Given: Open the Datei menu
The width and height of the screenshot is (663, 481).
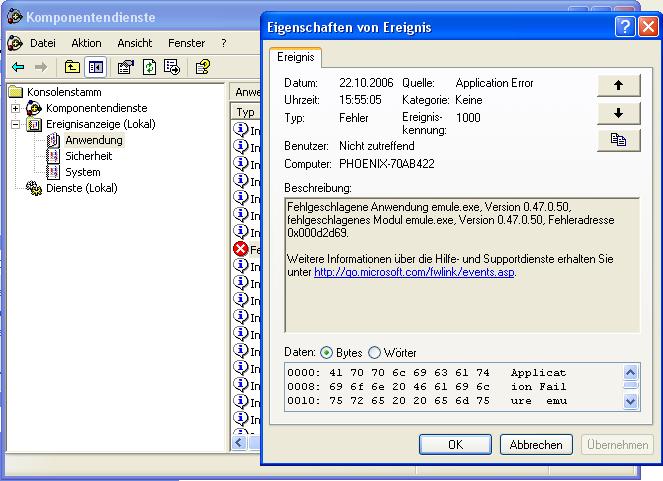Looking at the screenshot, I should click(43, 43).
